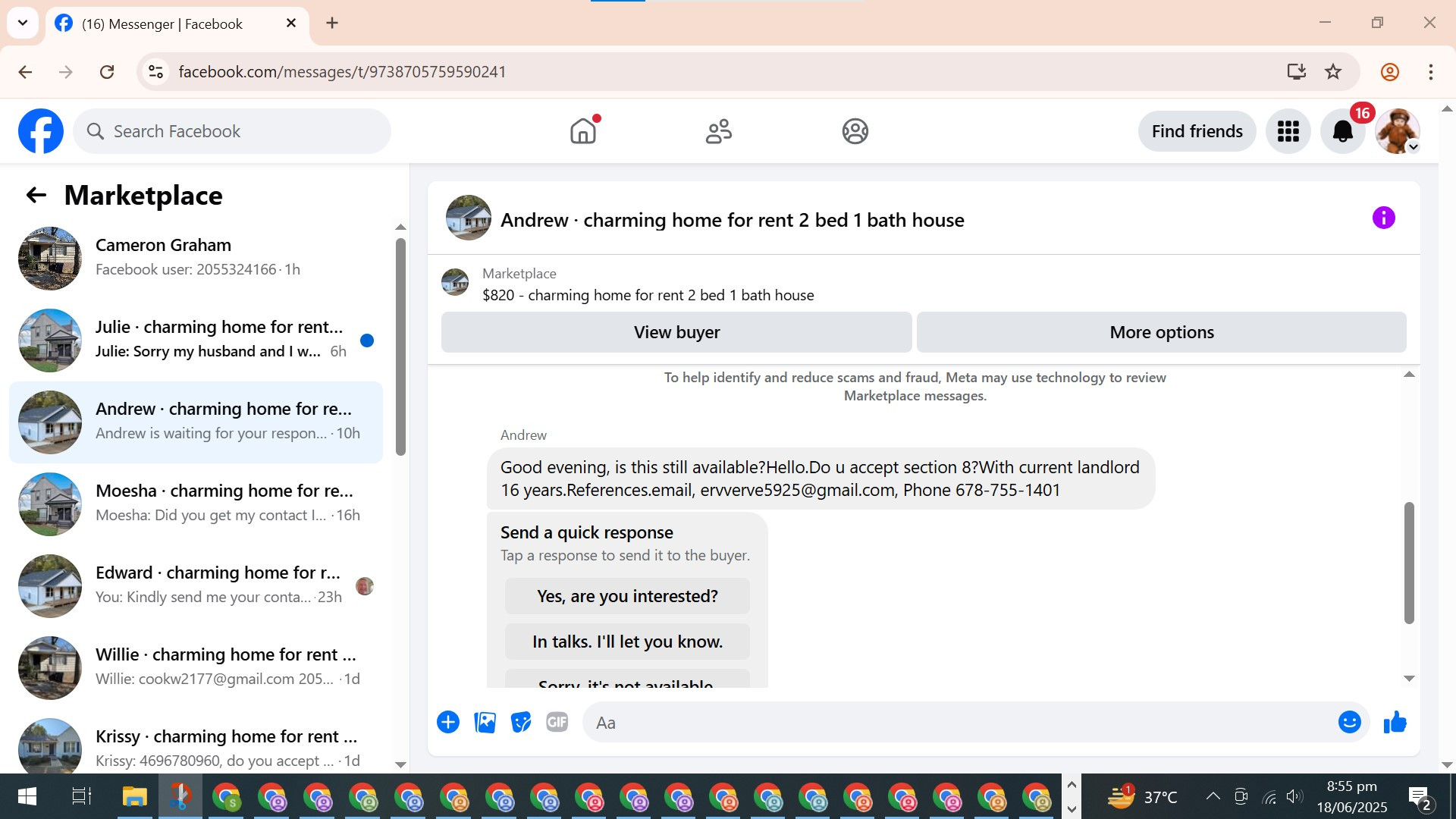Screen dimensions: 1456x819
Task: Click Andrew's listing thumbnail in chat header
Action: (x=468, y=218)
